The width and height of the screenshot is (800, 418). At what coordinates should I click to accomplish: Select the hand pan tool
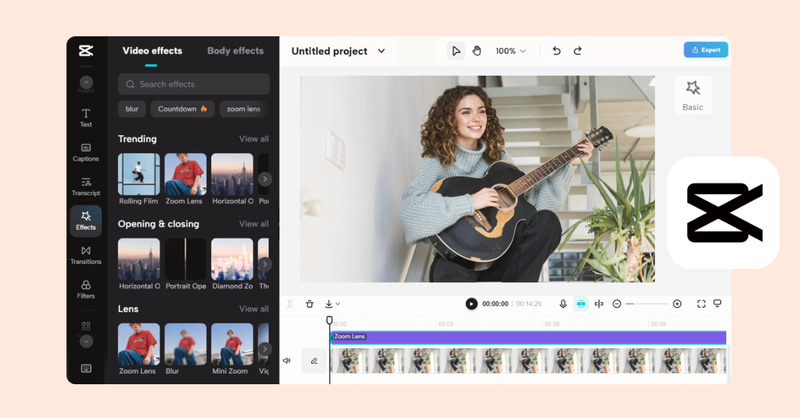tap(477, 51)
